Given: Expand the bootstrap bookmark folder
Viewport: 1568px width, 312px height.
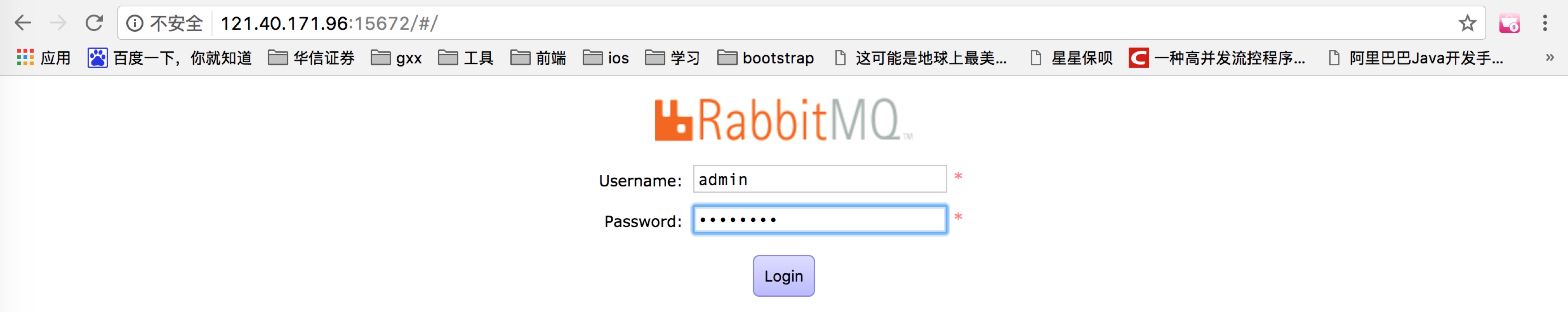Looking at the screenshot, I should pyautogui.click(x=766, y=58).
